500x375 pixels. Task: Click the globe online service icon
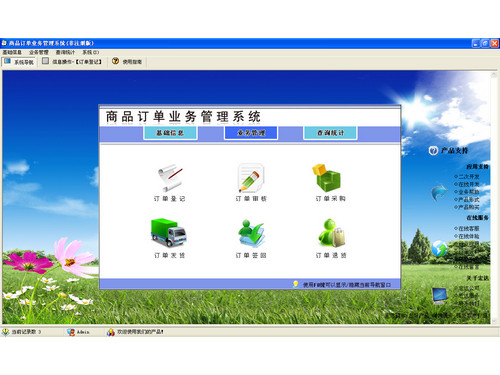[439, 248]
